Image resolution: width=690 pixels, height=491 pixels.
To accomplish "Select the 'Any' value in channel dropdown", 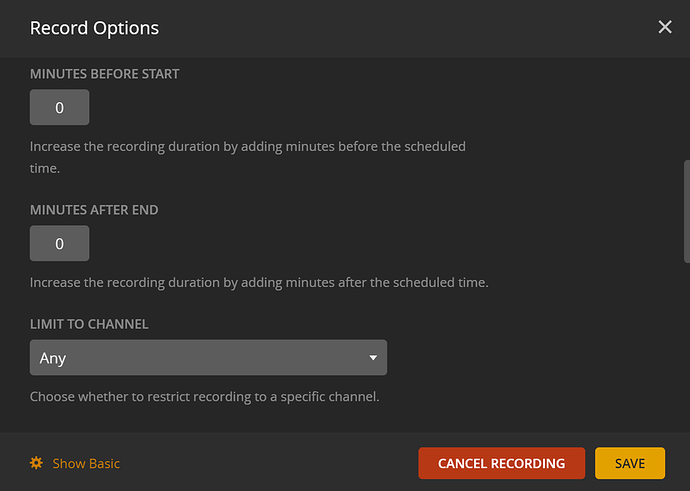I will point(54,357).
